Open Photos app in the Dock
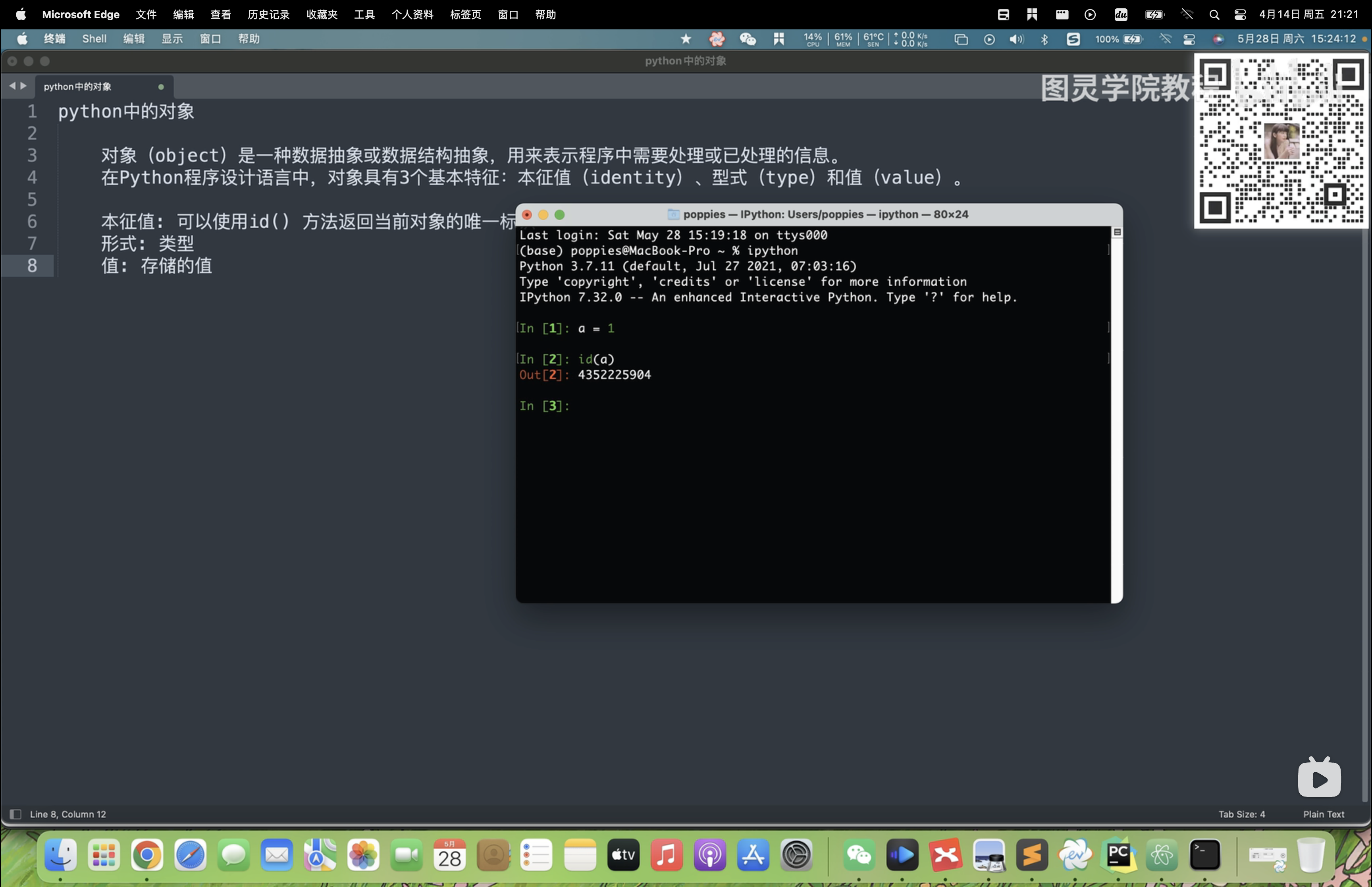The height and width of the screenshot is (887, 1372). 363,855
